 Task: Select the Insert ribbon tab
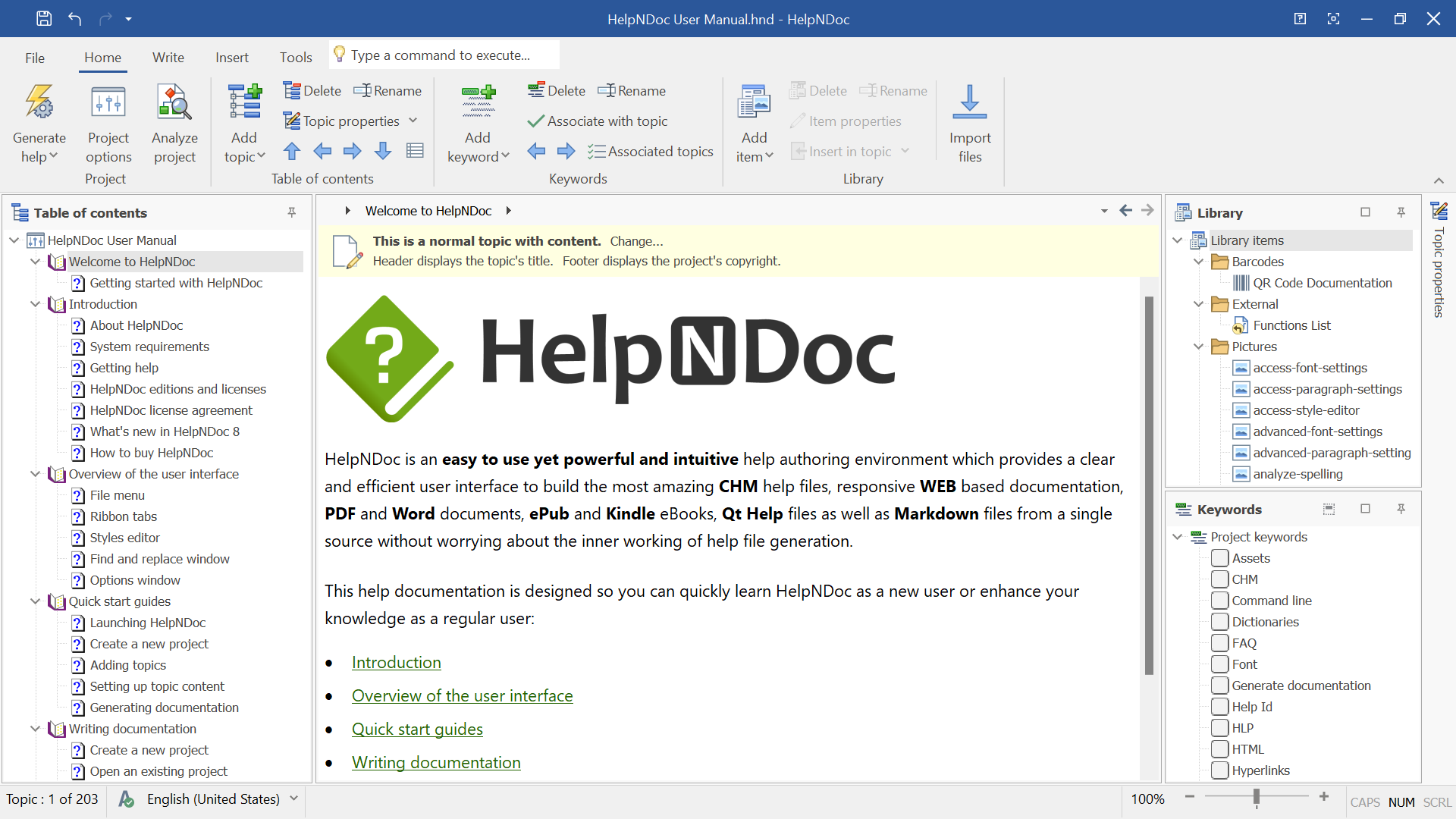(x=231, y=57)
